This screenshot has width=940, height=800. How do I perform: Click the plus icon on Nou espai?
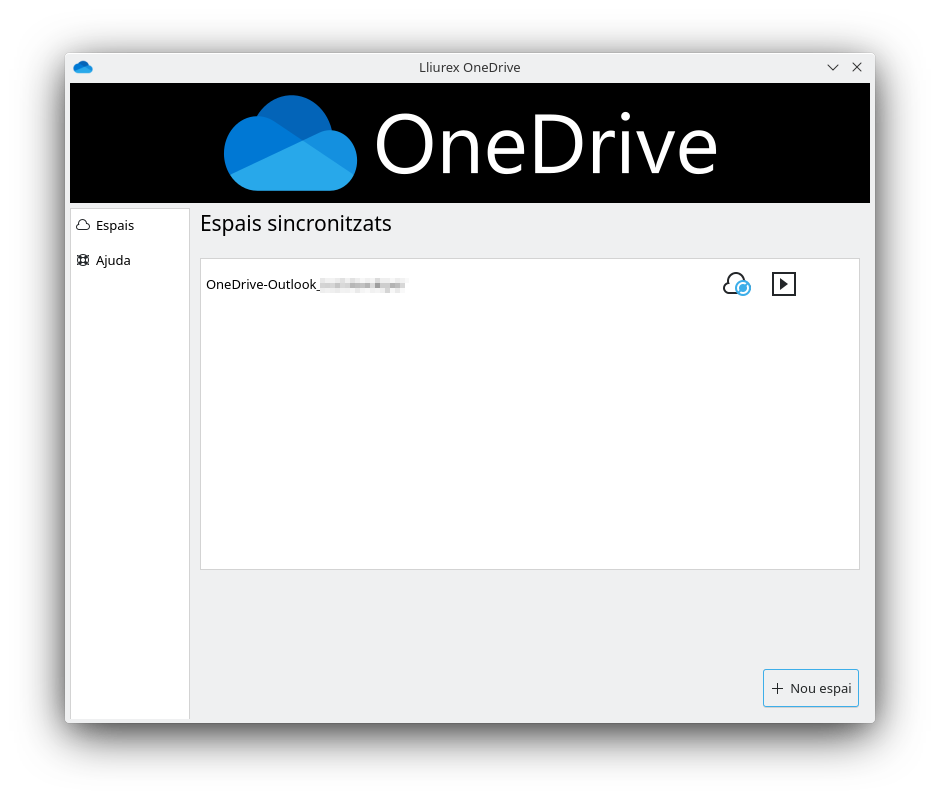[x=777, y=688]
